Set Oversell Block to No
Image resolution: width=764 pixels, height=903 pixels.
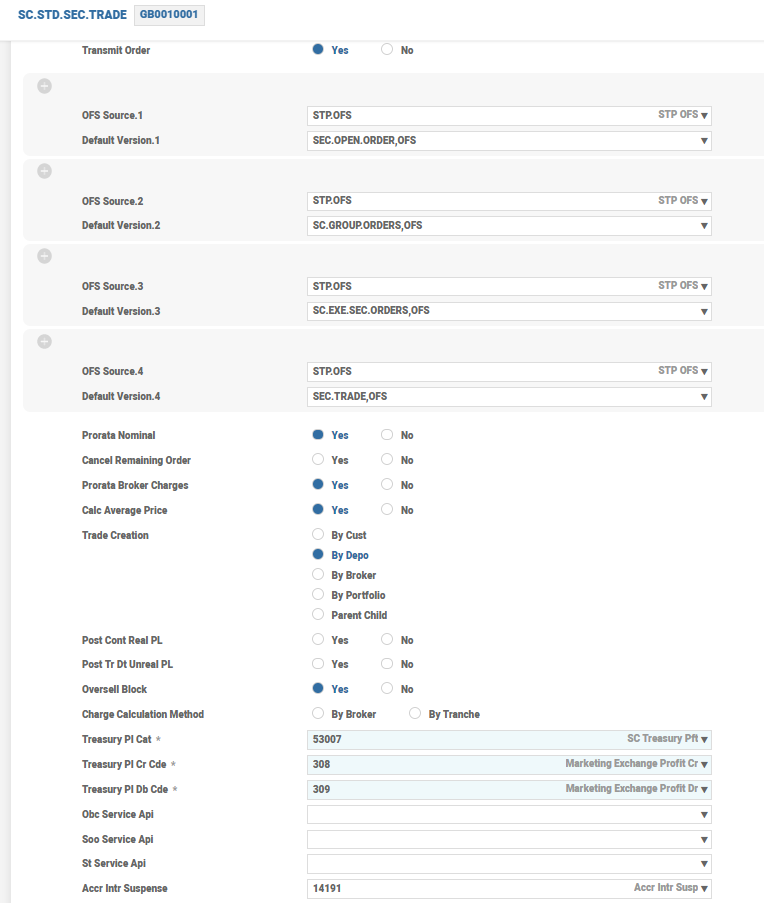387,689
